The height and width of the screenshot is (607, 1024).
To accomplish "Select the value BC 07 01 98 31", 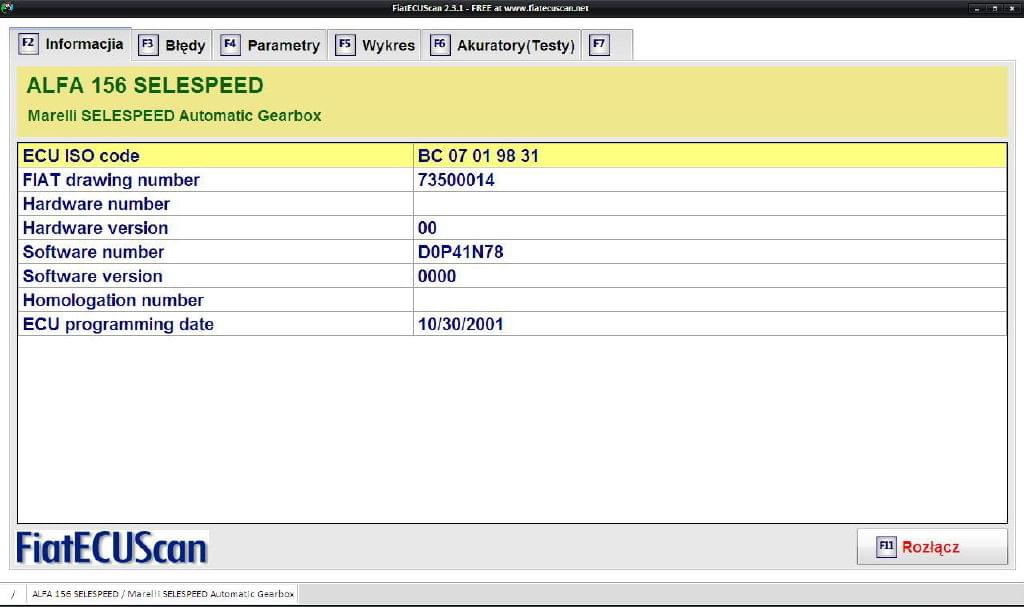I will click(478, 156).
